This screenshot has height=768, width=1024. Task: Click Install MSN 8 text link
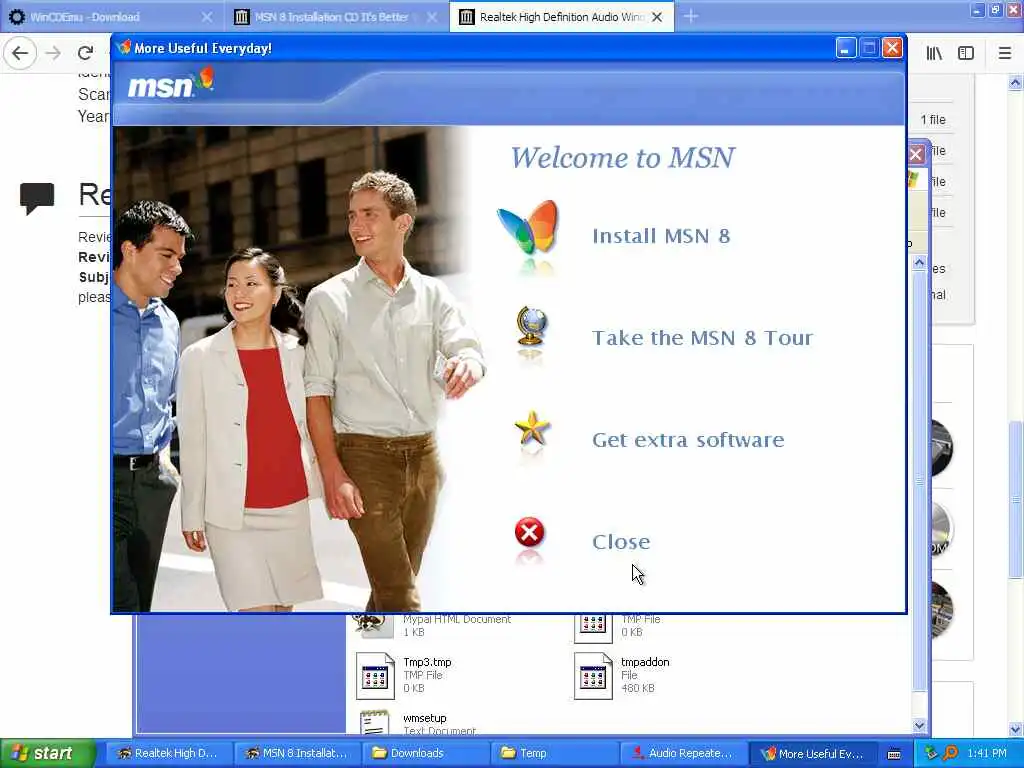point(661,236)
